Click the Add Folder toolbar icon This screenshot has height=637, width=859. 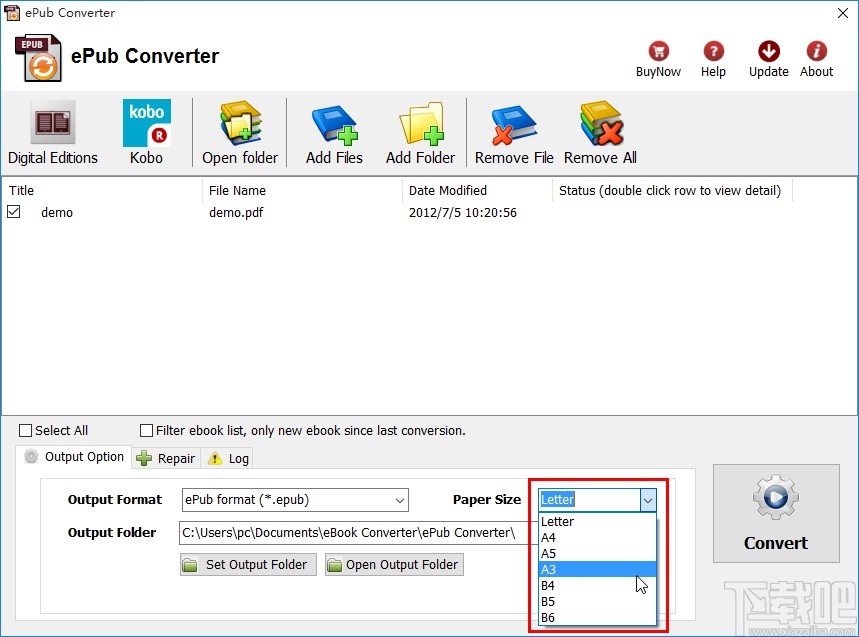tap(420, 133)
